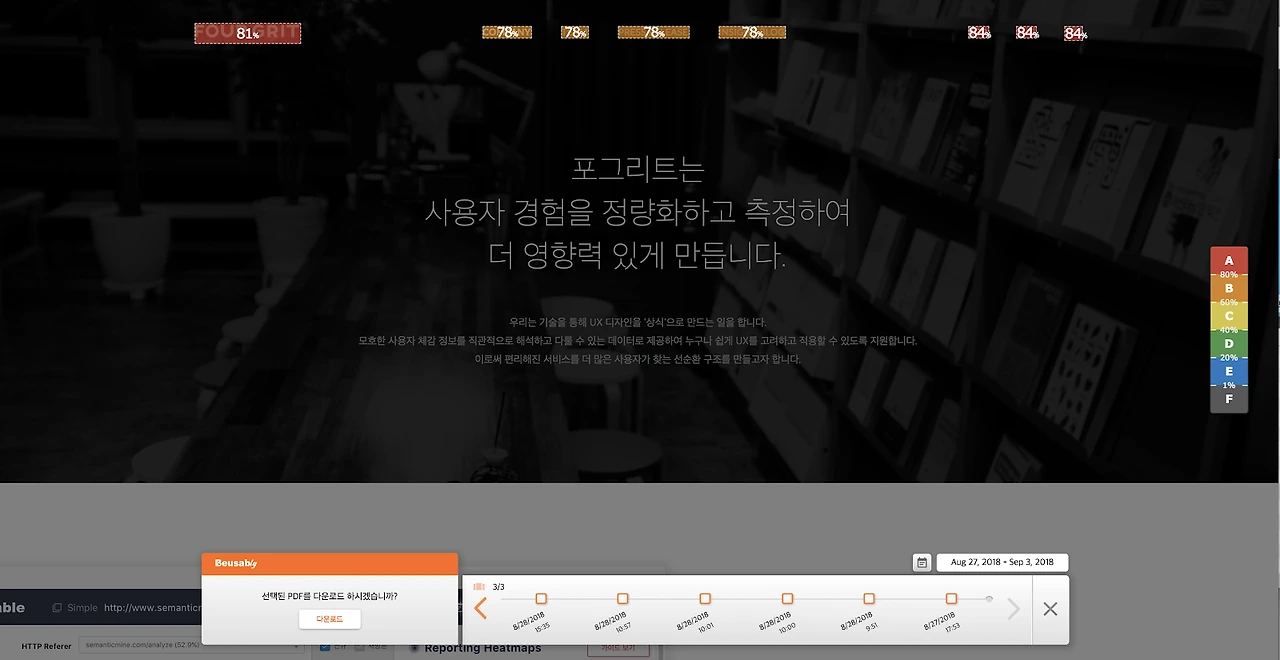Click the 다운로드 button in the Beusably dialog
This screenshot has height=660, width=1280.
[329, 619]
